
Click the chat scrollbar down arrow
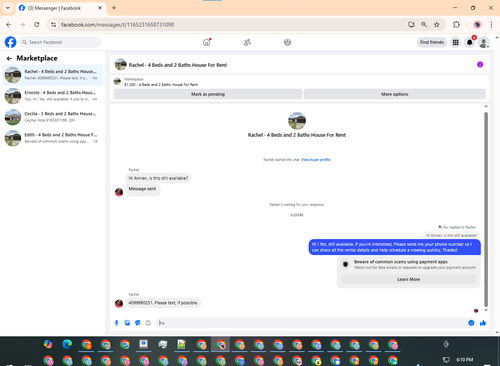[x=486, y=310]
